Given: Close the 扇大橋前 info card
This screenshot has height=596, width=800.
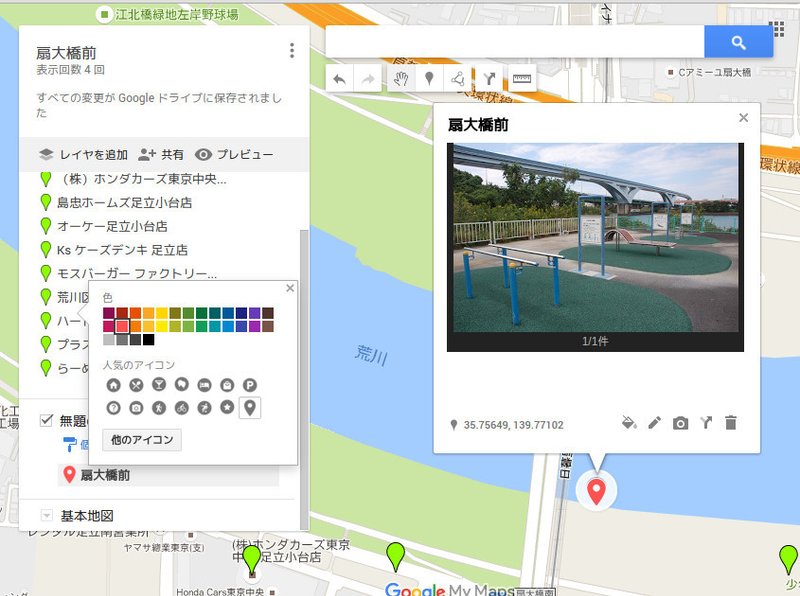Looking at the screenshot, I should click(743, 118).
